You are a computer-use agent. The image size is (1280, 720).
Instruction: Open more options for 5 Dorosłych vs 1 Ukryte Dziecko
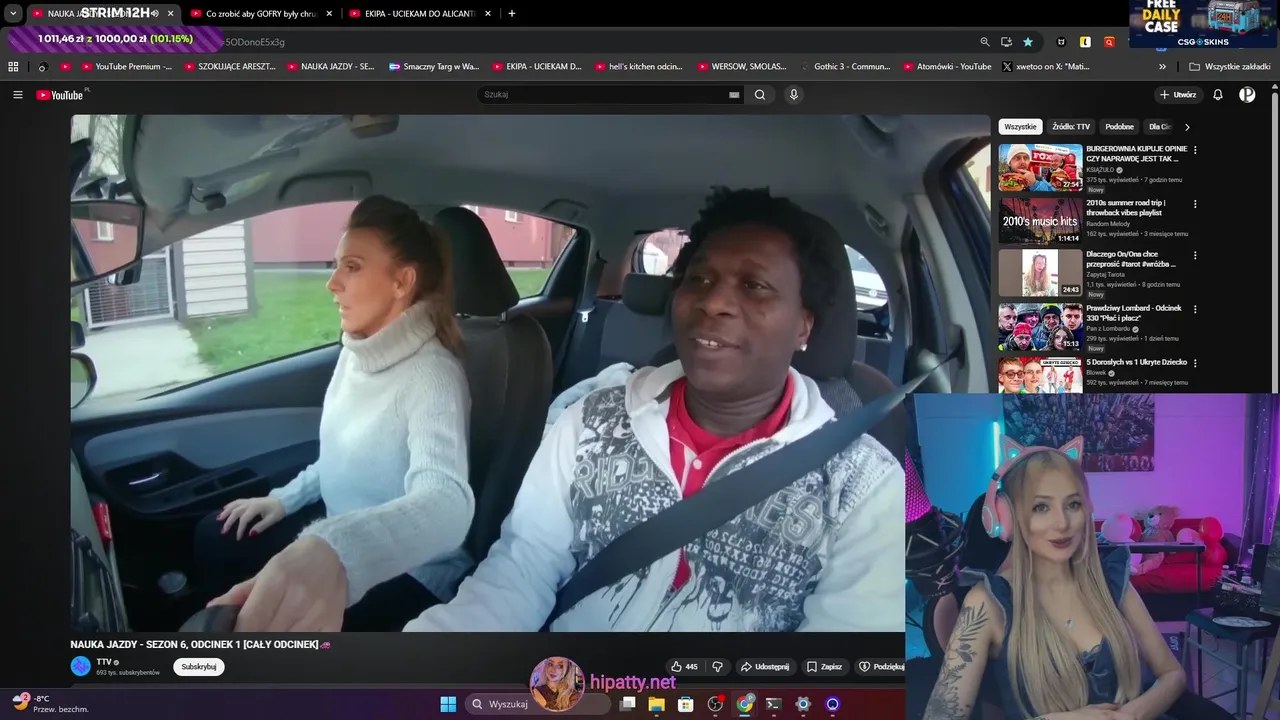1195,363
